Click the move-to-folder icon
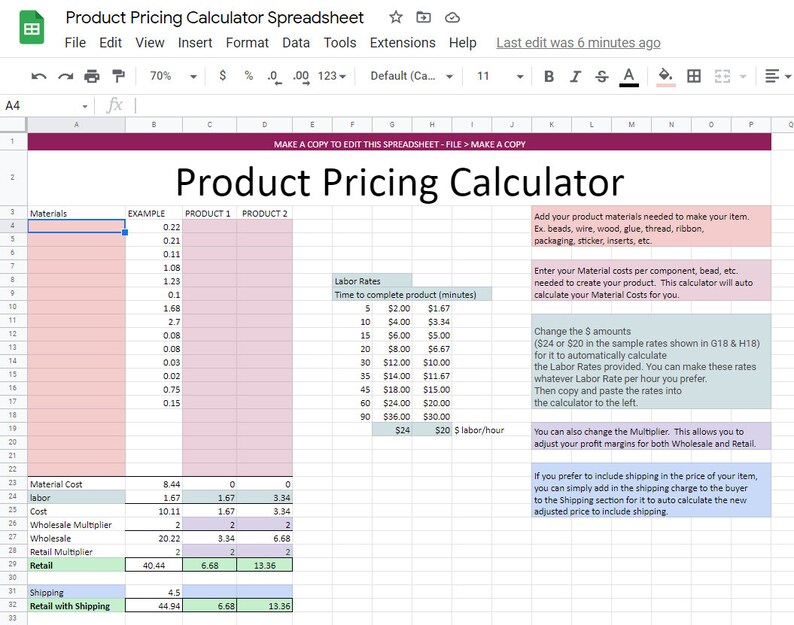Screen dimensions: 794x625 [x=423, y=17]
